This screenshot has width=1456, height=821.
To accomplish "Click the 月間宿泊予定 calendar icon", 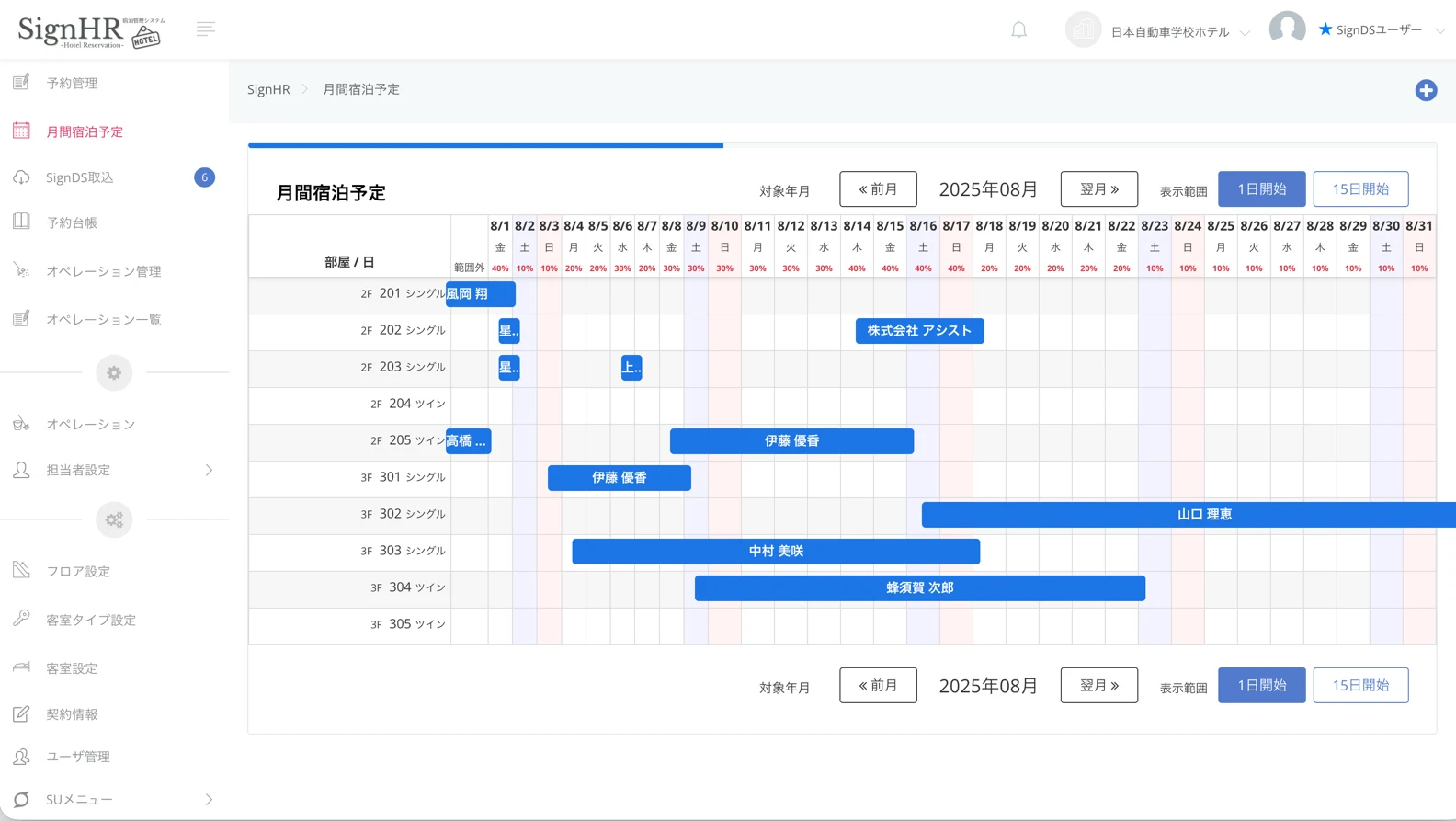I will coord(21,131).
